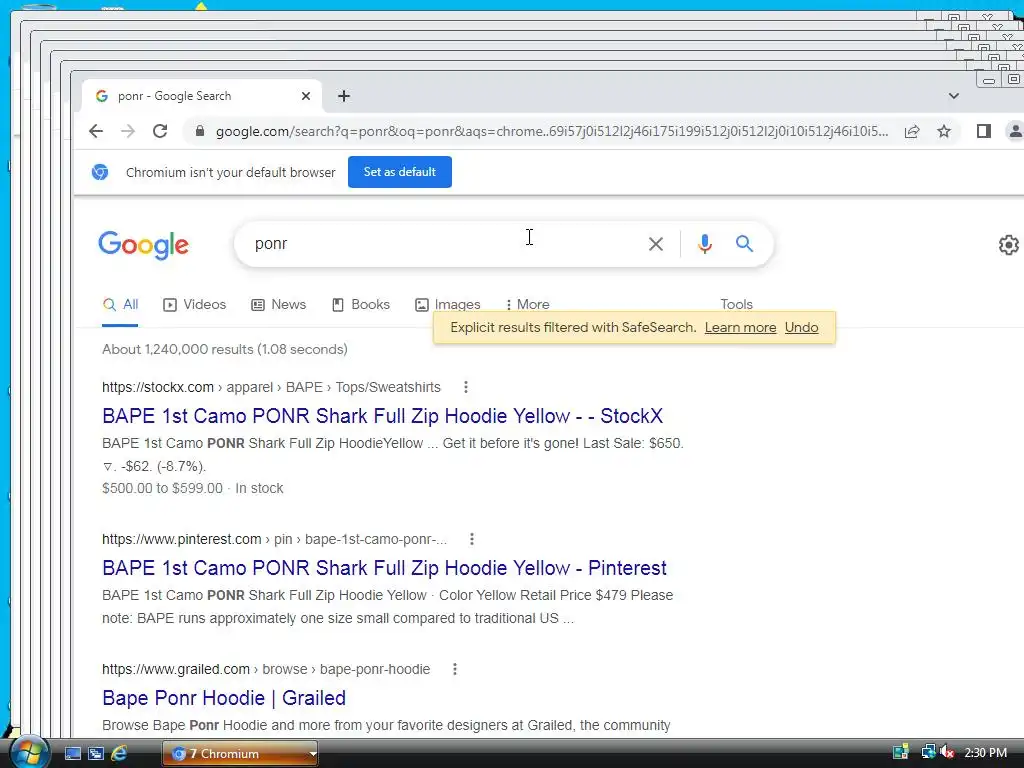Image resolution: width=1024 pixels, height=768 pixels.
Task: Open Grailed result options three-dot menu
Action: (x=455, y=669)
